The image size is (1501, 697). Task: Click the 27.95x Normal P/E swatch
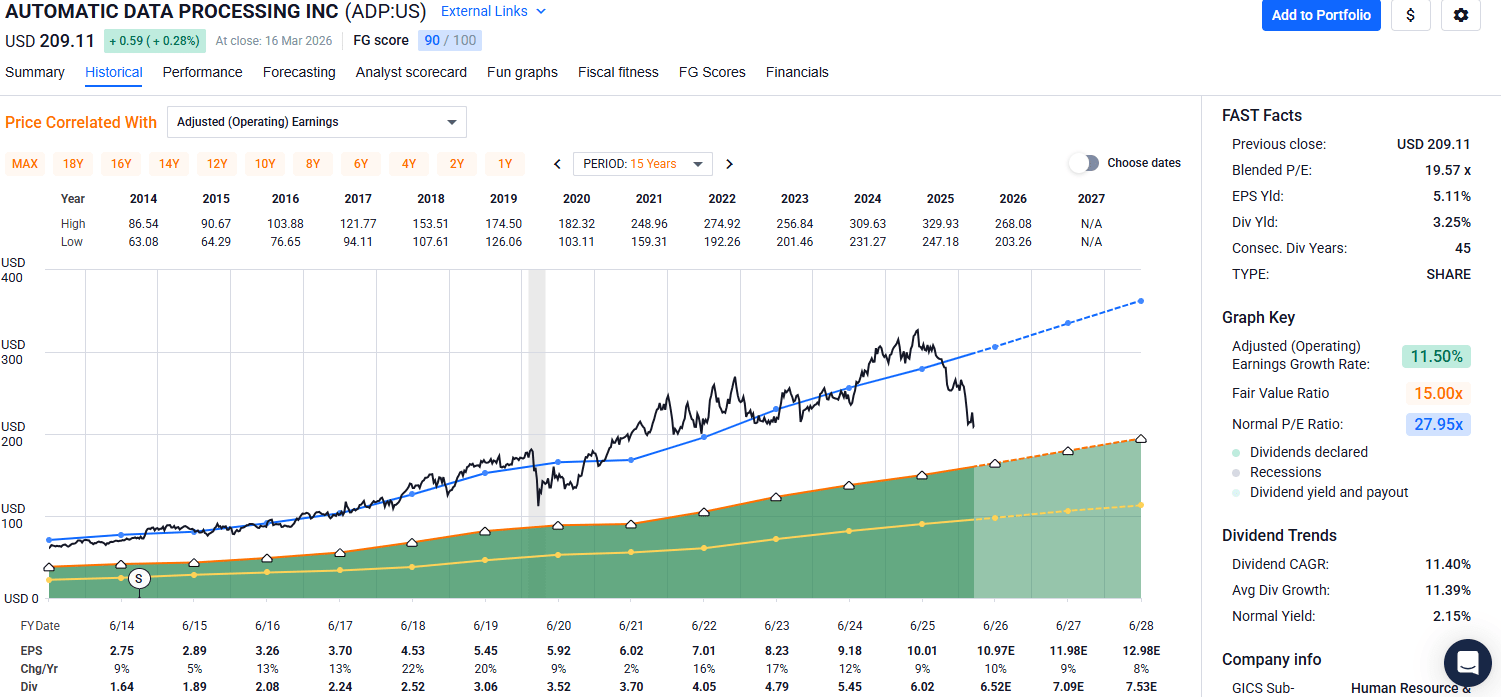coord(1439,424)
